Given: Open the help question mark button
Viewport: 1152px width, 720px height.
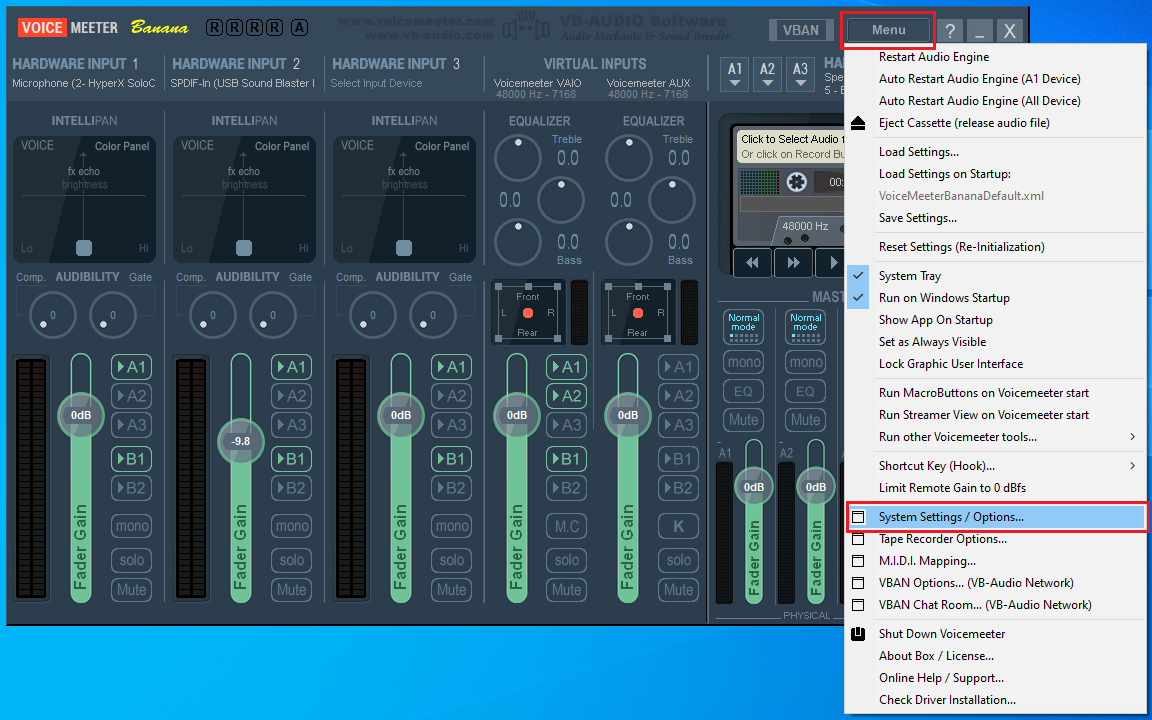Looking at the screenshot, I should 950,30.
